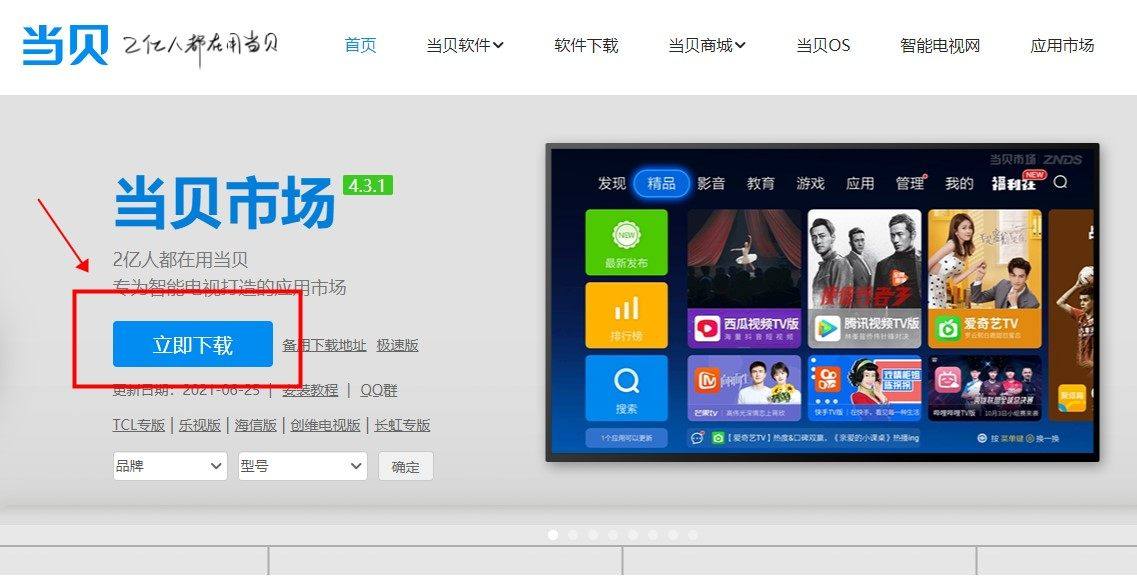The image size is (1137, 576).
Task: Open the 型号 model select box
Action: click(x=302, y=466)
